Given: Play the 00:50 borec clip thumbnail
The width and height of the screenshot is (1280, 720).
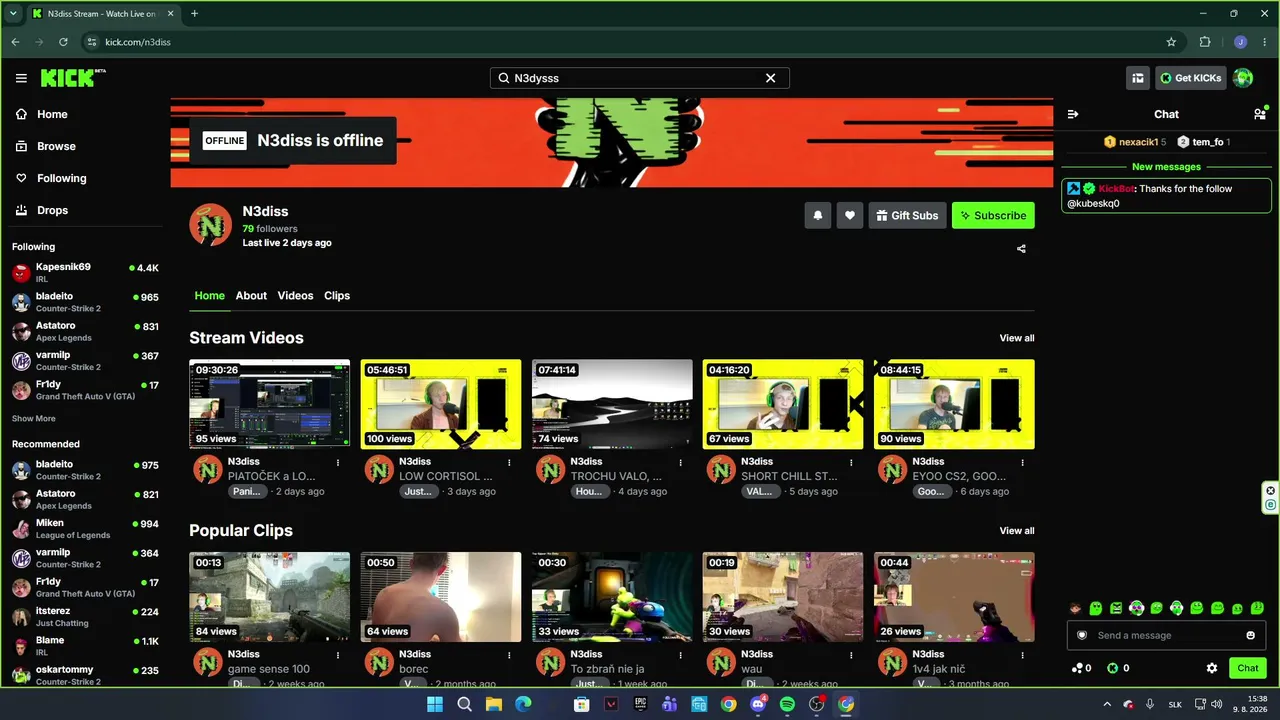Looking at the screenshot, I should tap(441, 597).
